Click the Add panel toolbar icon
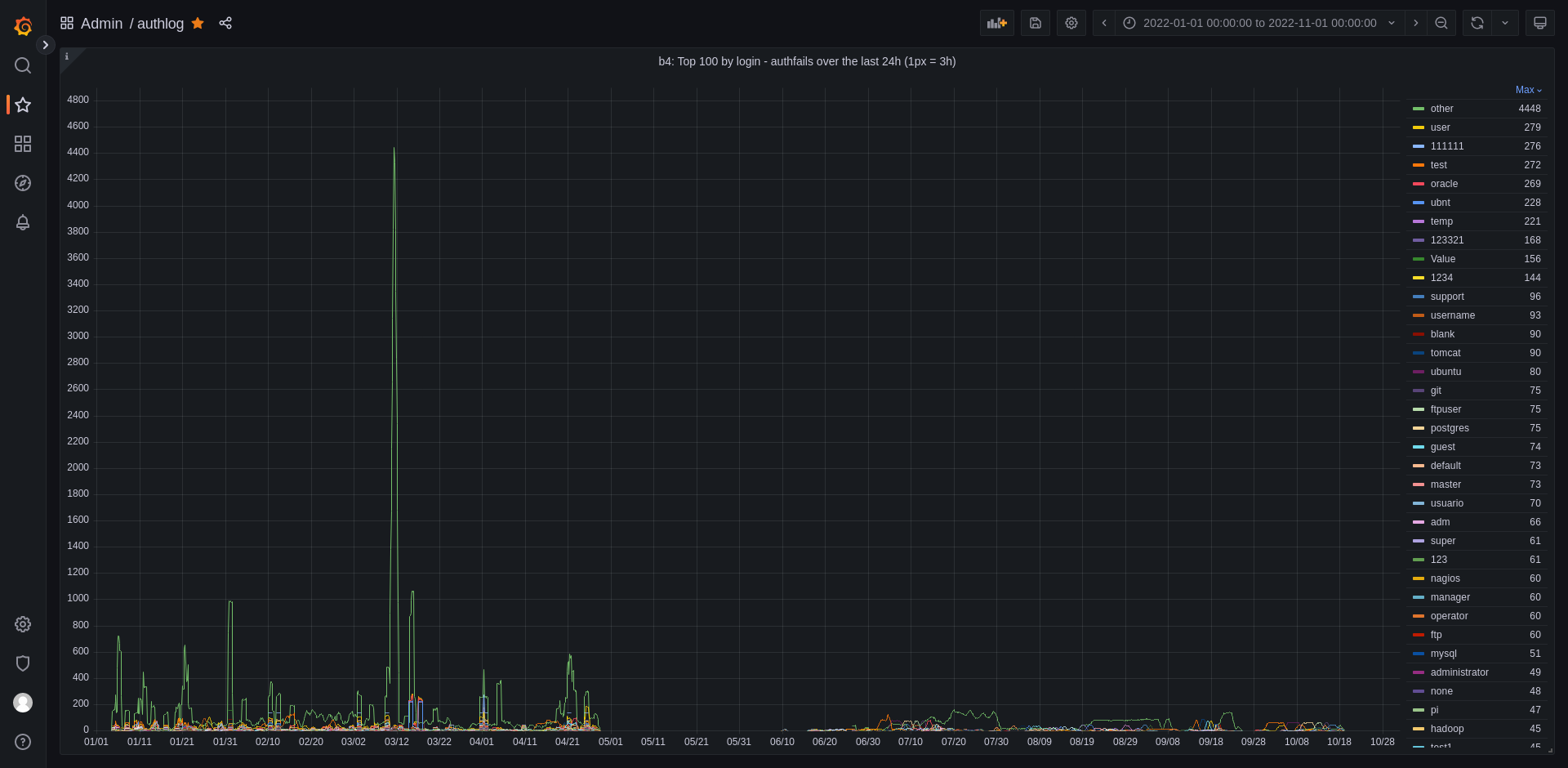1568x768 pixels. click(996, 23)
